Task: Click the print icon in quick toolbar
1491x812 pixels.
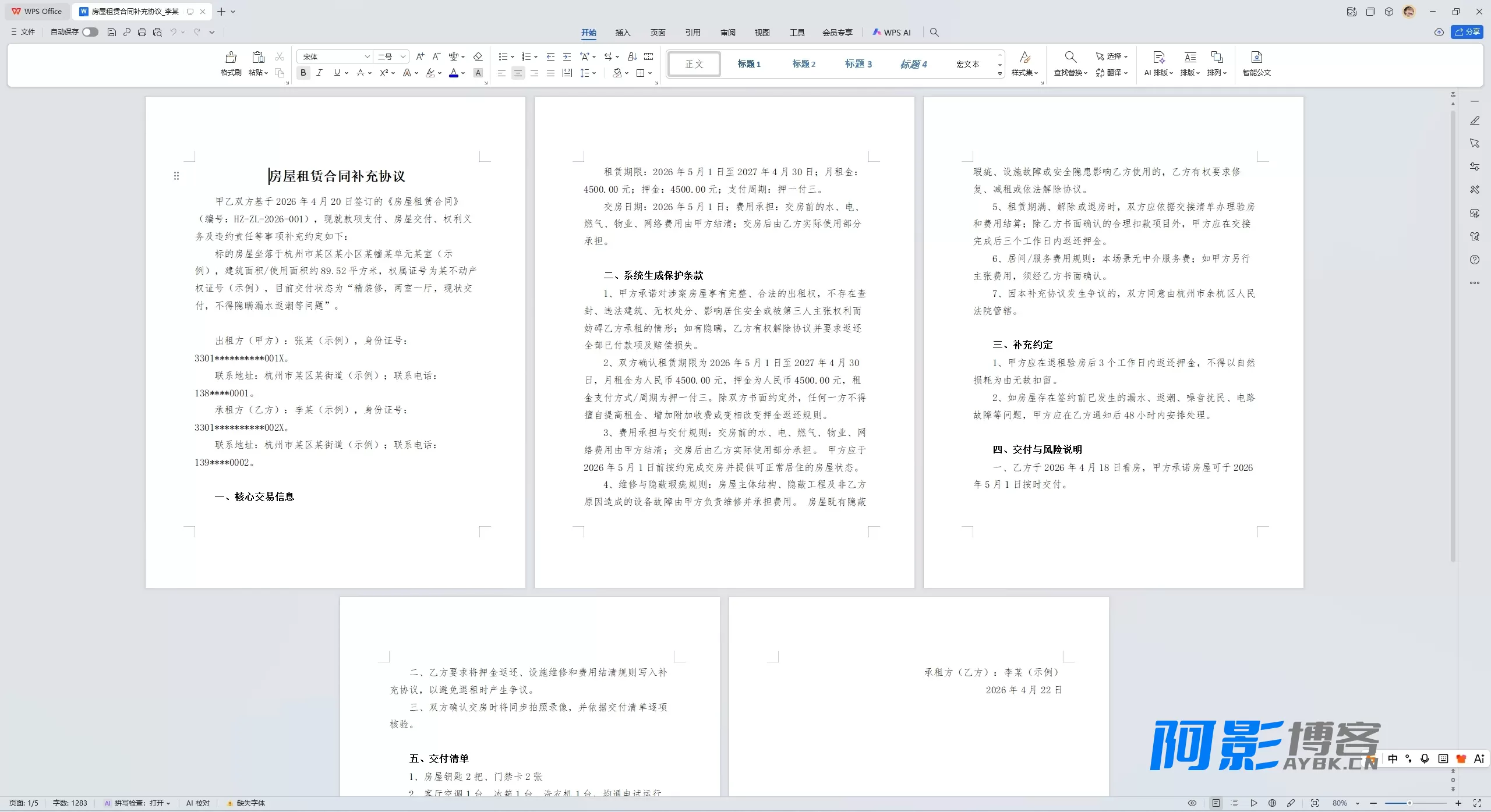Action: pyautogui.click(x=142, y=32)
